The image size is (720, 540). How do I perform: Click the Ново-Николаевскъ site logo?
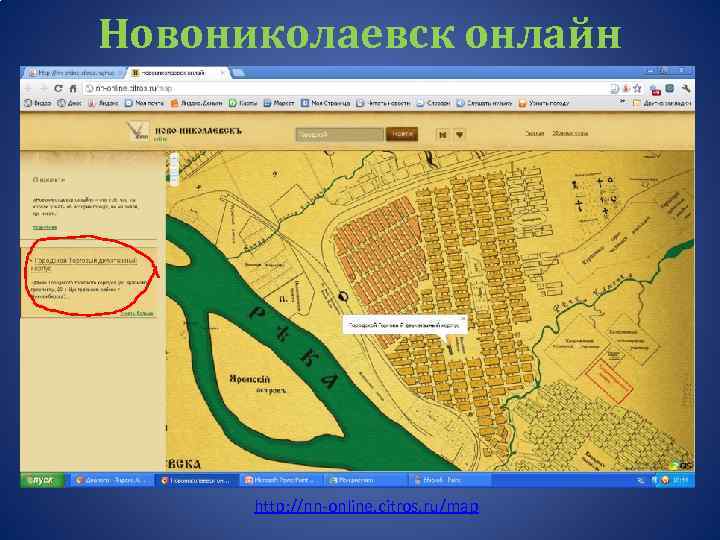(185, 132)
